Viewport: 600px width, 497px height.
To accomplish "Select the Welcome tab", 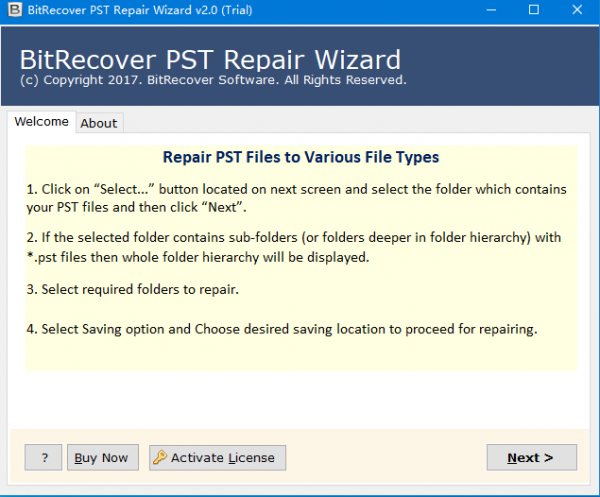I will coord(41,122).
